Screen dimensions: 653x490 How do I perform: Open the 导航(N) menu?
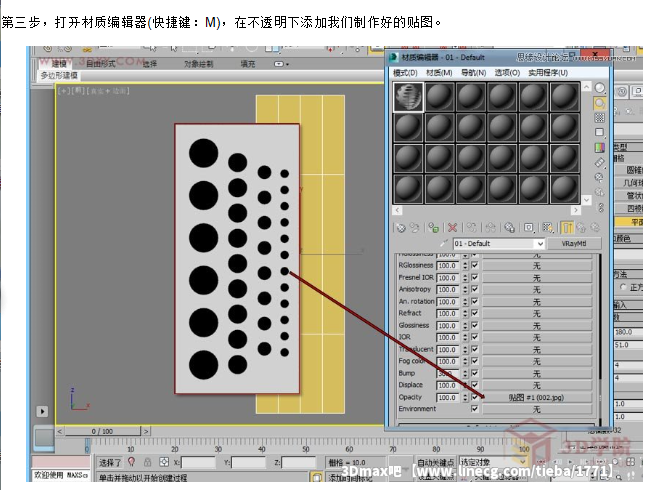click(474, 73)
